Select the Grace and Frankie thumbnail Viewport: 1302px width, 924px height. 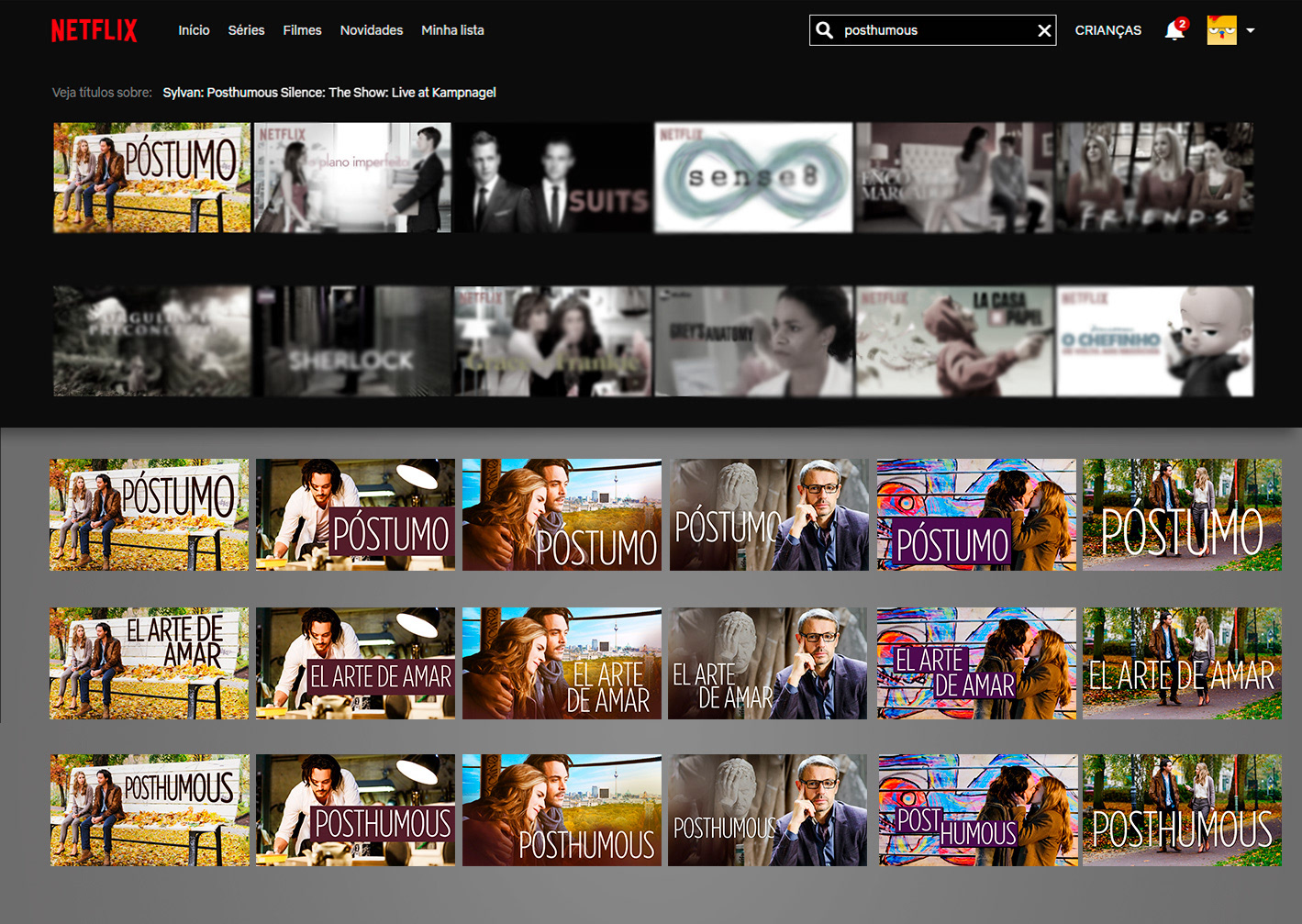pyautogui.click(x=553, y=341)
